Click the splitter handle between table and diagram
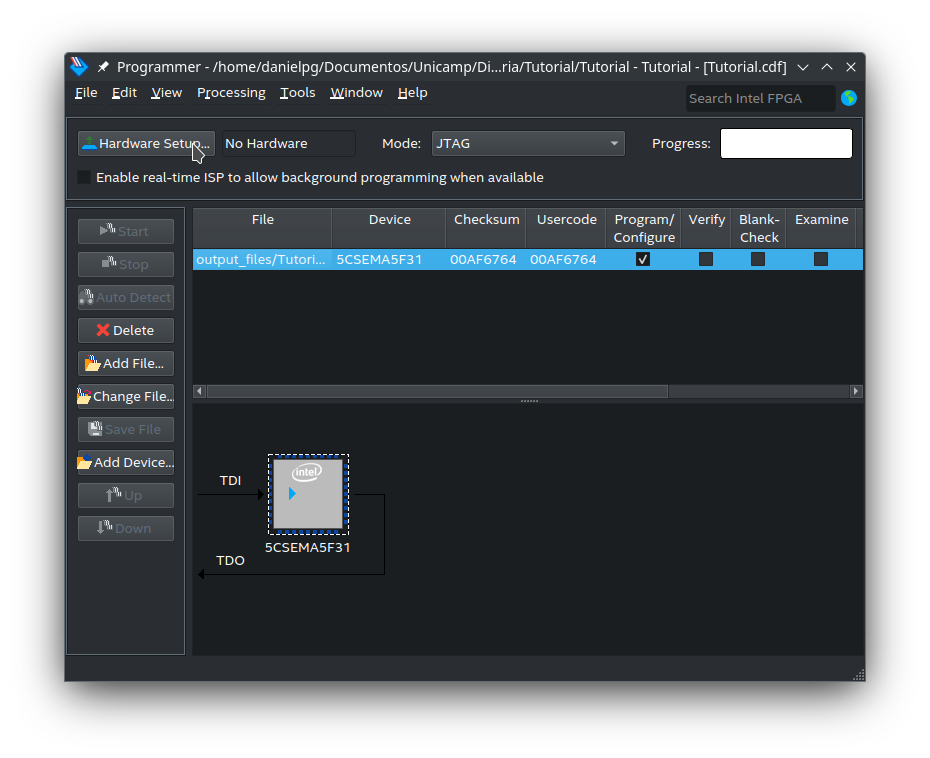Viewport: 930px width, 758px height. coord(529,401)
